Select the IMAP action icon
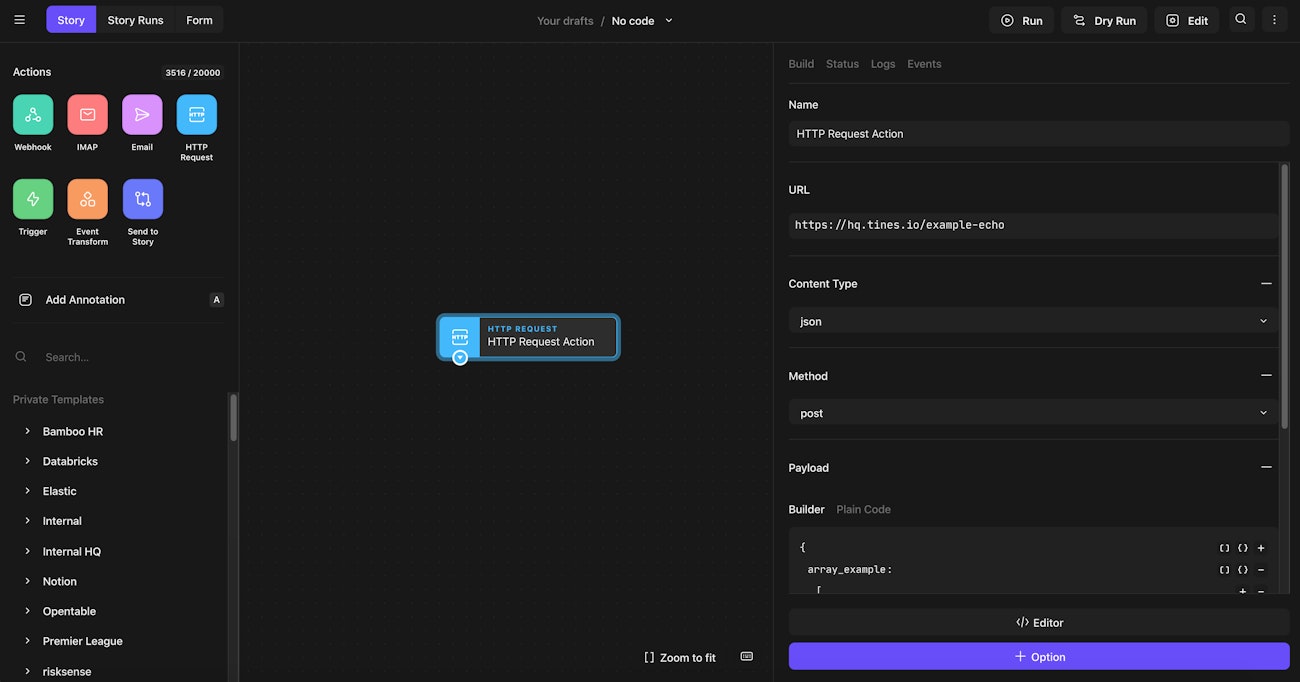The height and width of the screenshot is (682, 1300). [x=87, y=115]
